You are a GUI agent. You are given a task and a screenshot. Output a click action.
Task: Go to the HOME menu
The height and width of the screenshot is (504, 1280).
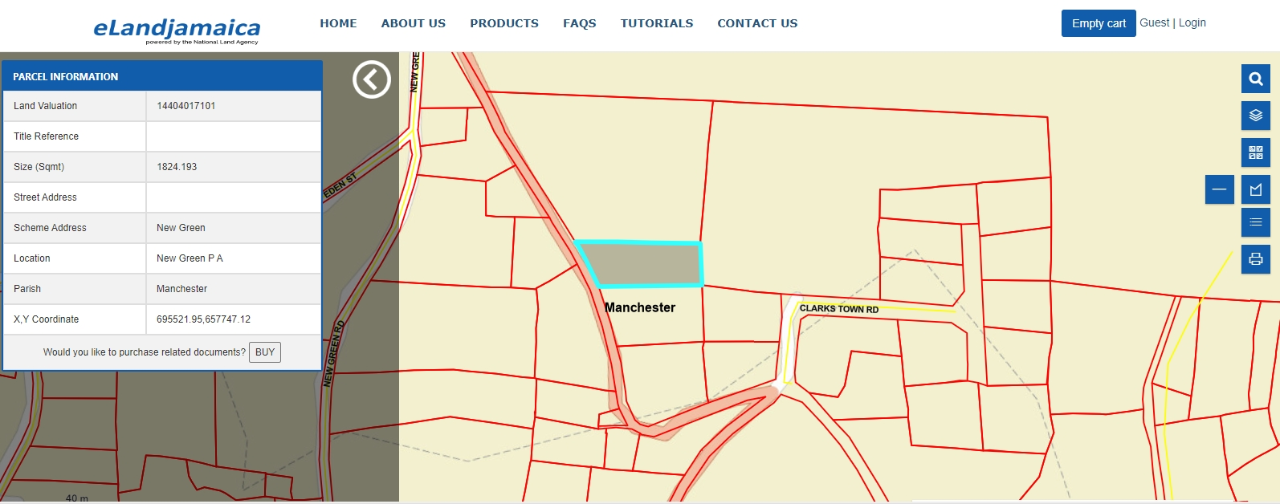click(x=338, y=23)
